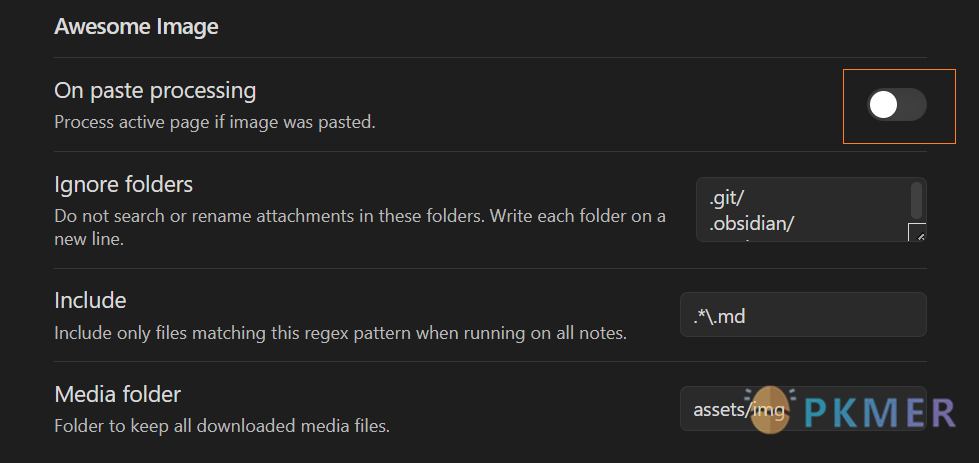The height and width of the screenshot is (463, 979).
Task: Click the PKMER watermark text
Action: click(879, 412)
